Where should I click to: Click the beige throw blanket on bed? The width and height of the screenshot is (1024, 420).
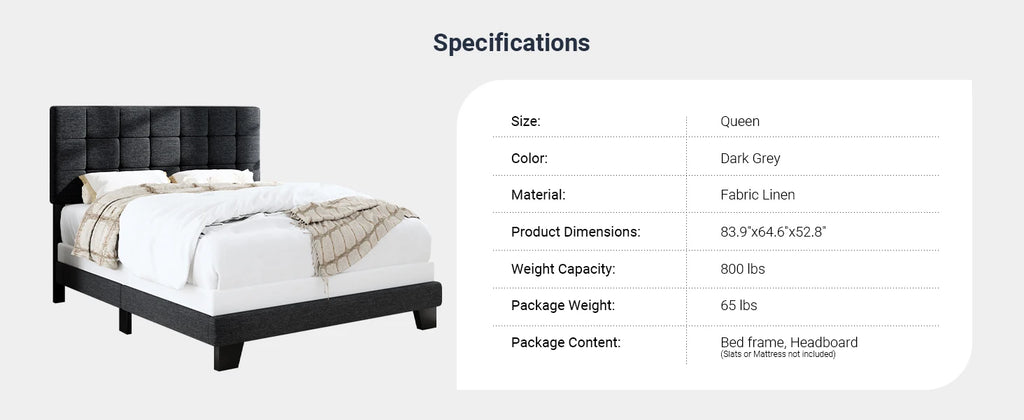pyautogui.click(x=347, y=232)
